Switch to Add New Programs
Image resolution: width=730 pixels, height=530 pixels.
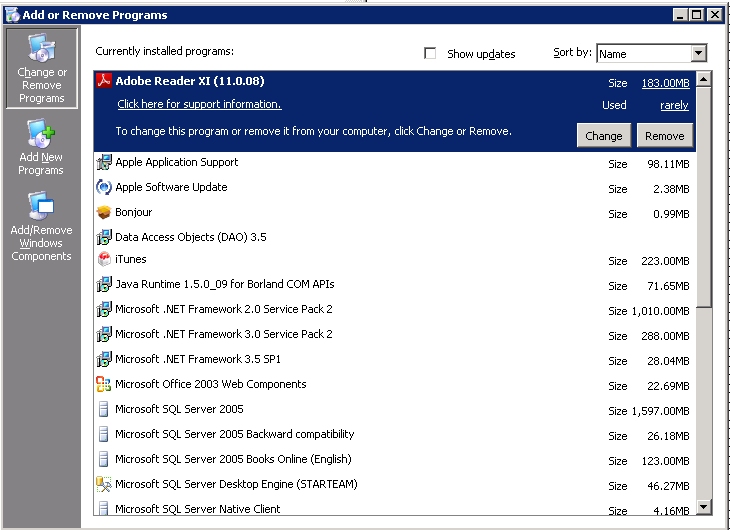click(x=41, y=147)
